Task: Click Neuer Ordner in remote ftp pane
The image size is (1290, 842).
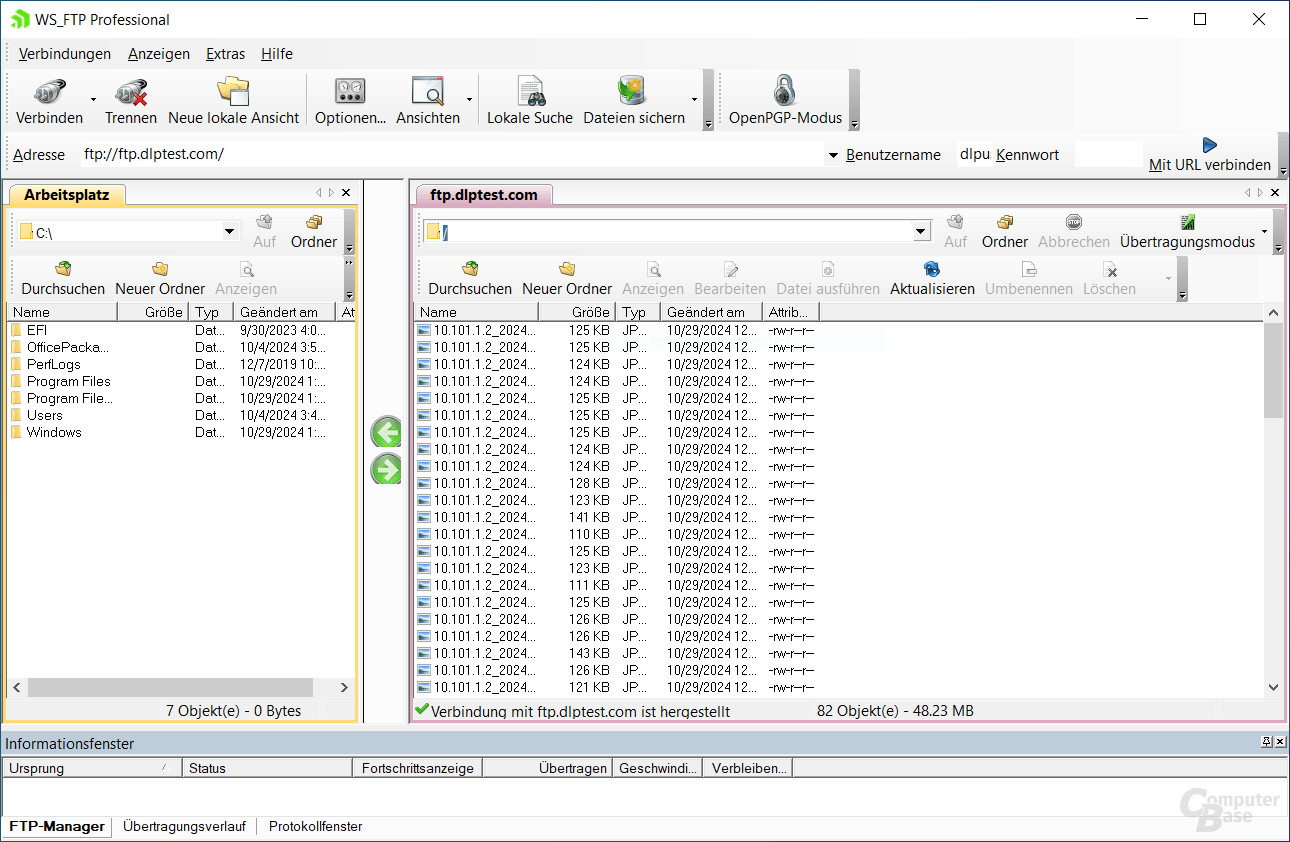Action: click(x=567, y=279)
